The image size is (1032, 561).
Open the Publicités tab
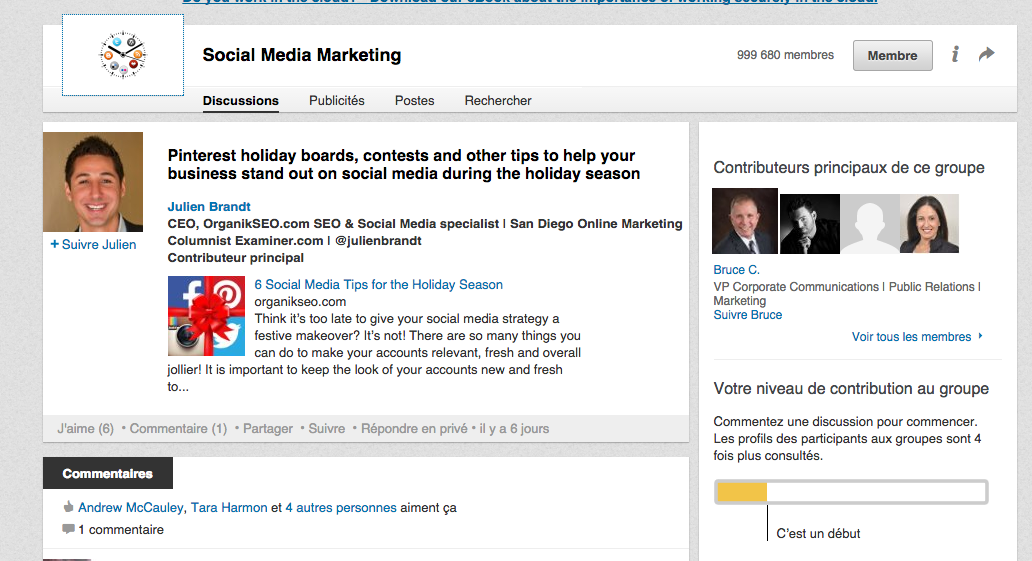(x=336, y=101)
